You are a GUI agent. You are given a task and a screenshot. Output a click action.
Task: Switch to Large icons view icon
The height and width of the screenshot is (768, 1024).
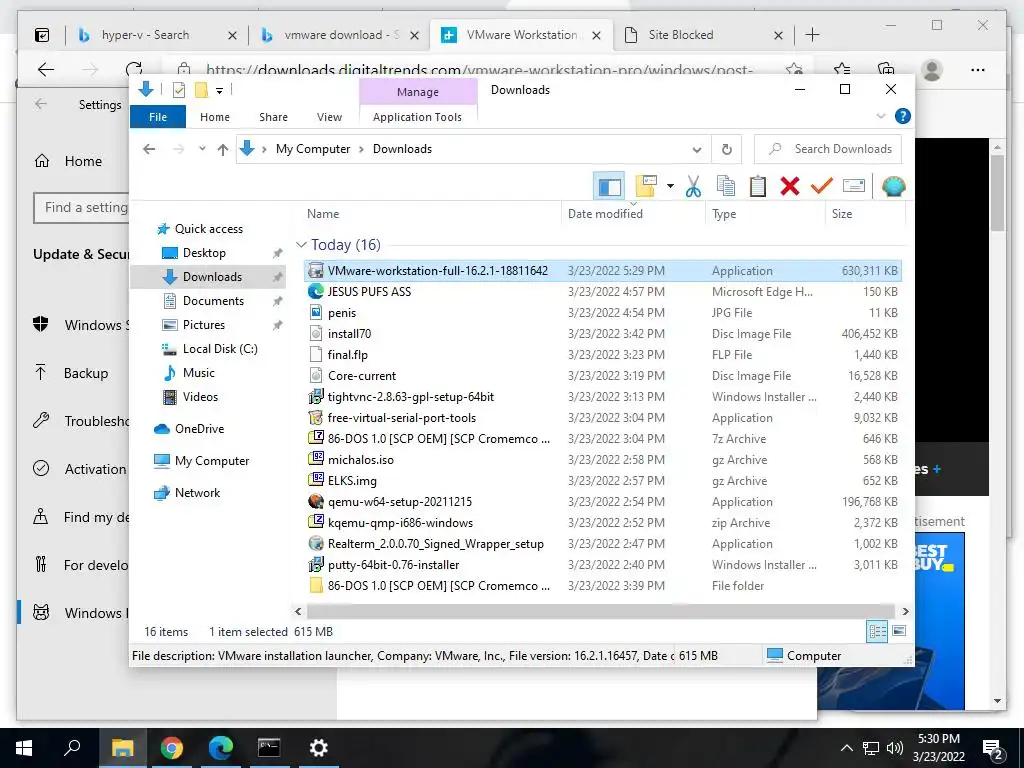[x=899, y=631]
